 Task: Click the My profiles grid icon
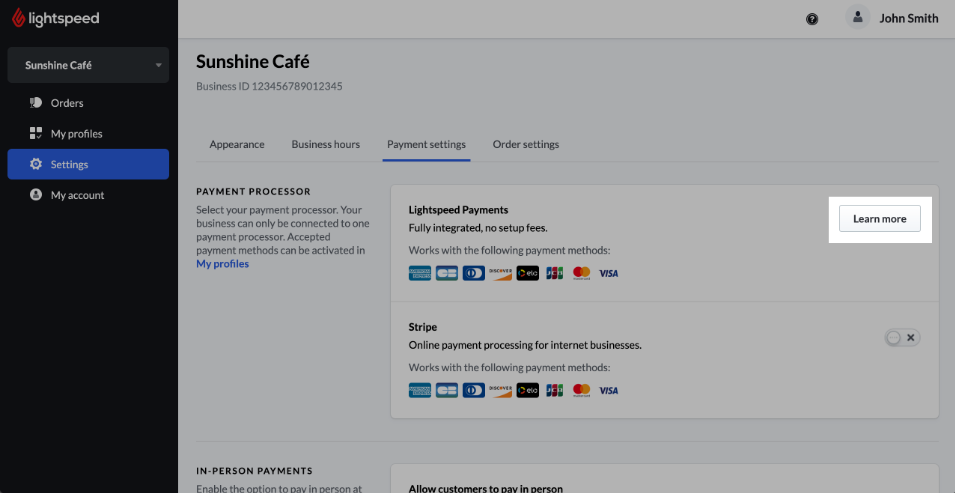click(36, 133)
